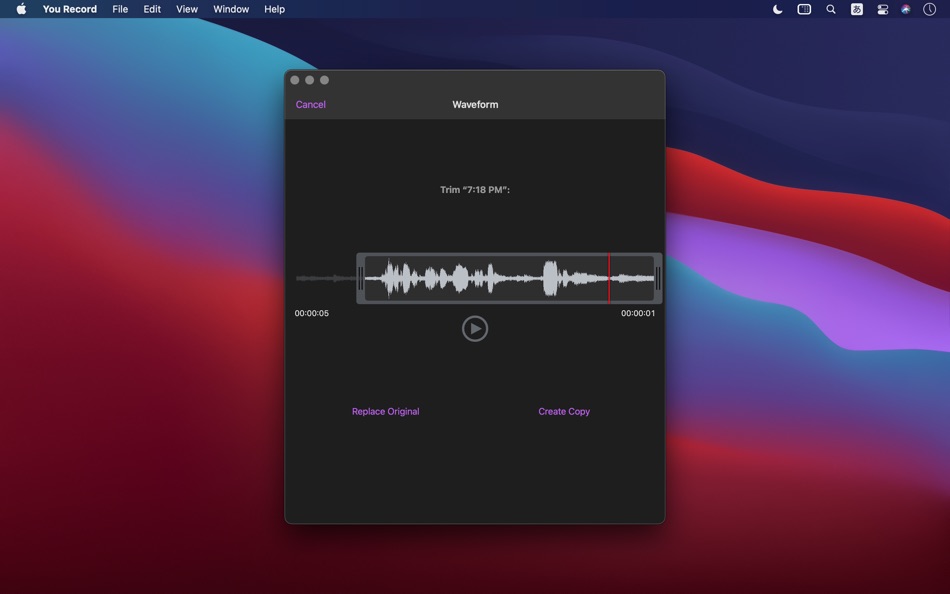Open the Edit menu
Viewport: 950px width, 594px height.
tap(151, 9)
